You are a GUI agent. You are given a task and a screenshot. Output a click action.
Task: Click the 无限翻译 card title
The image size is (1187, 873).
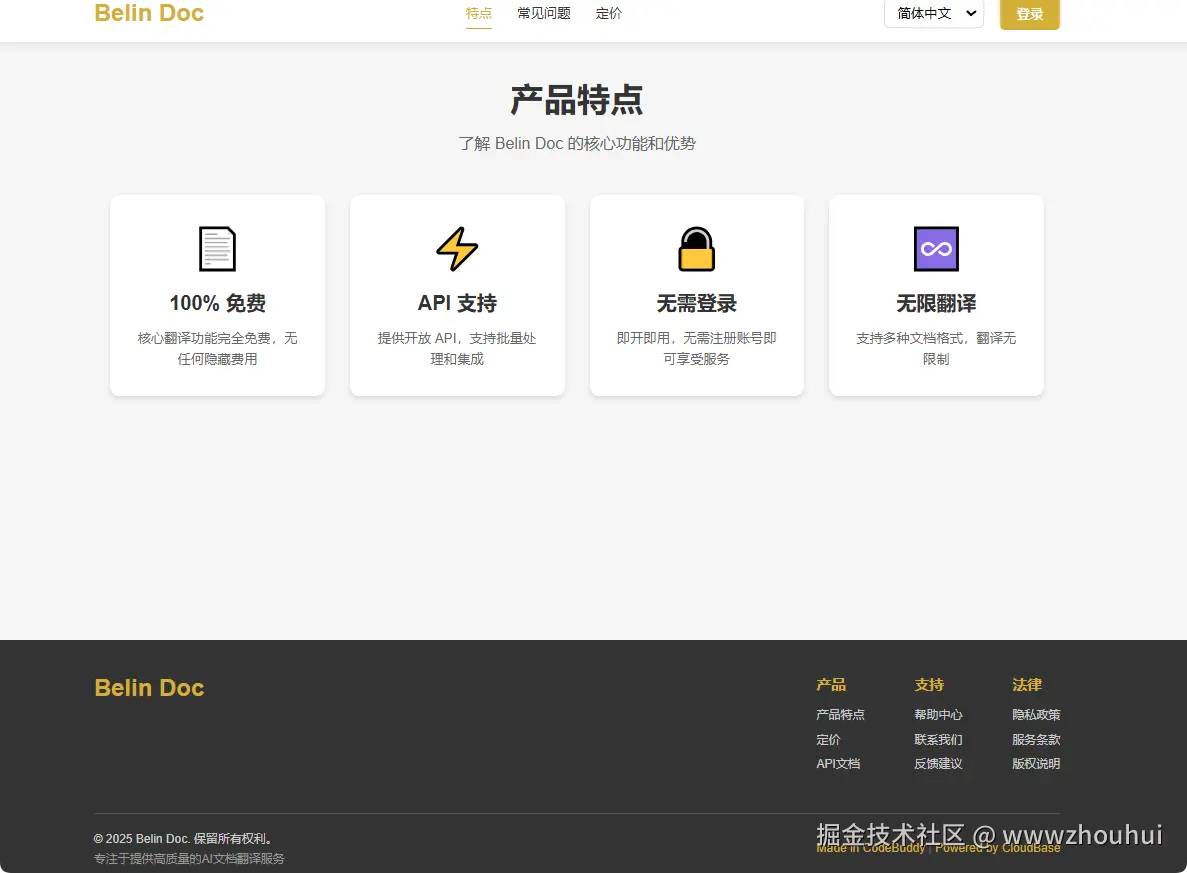[x=936, y=304]
